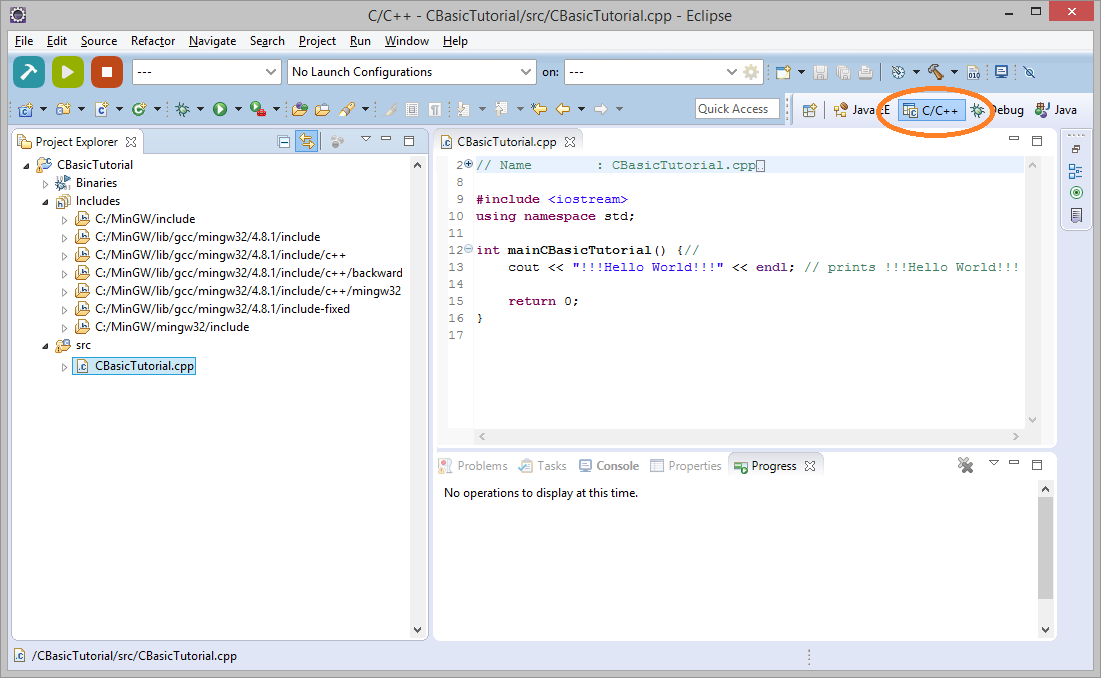Expand the Run toolbar icon dropdown arrow

tap(238, 109)
